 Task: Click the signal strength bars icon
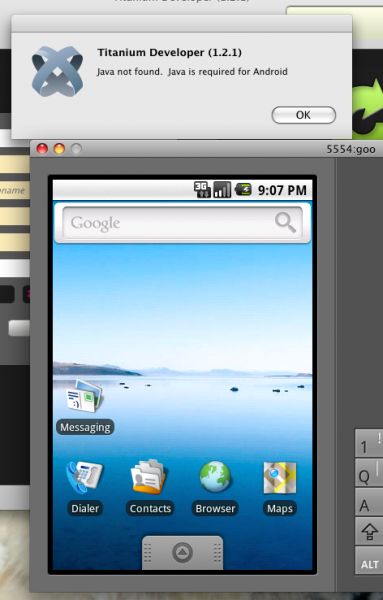[x=222, y=189]
